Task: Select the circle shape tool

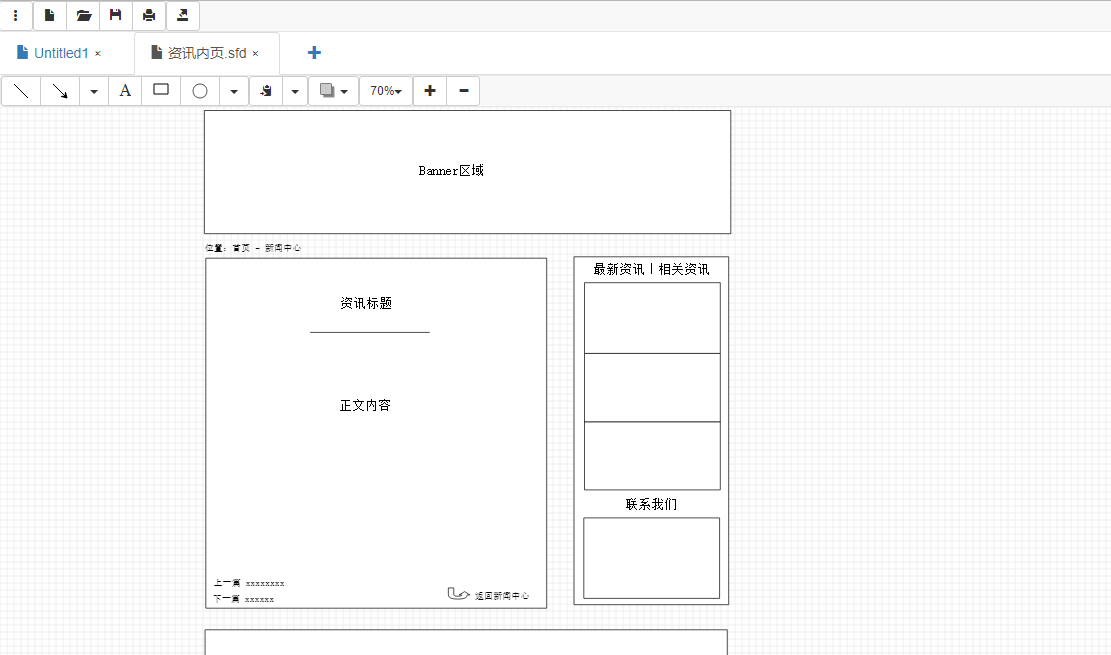Action: (x=200, y=91)
